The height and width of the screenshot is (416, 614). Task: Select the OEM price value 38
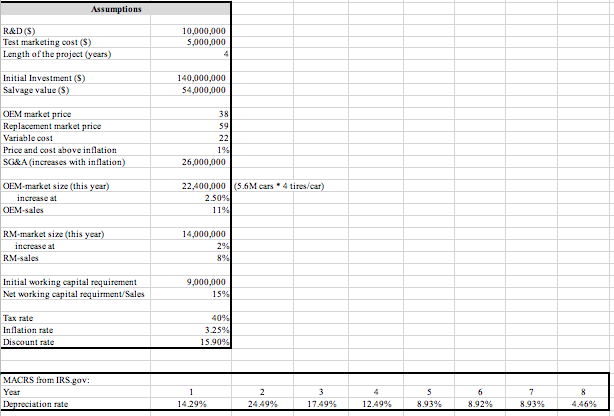[191, 114]
